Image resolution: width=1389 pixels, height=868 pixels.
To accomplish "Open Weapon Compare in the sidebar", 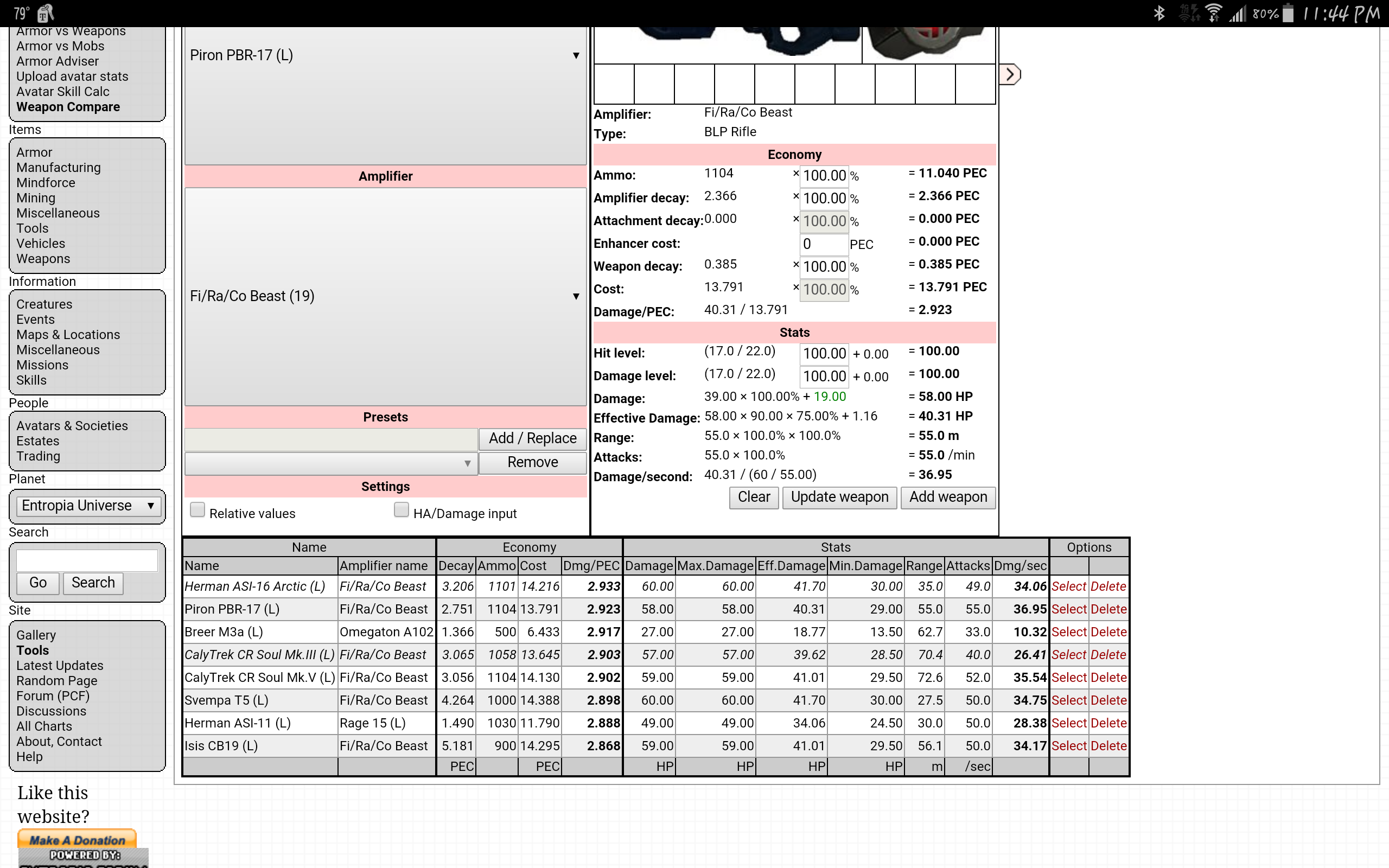I will point(68,107).
